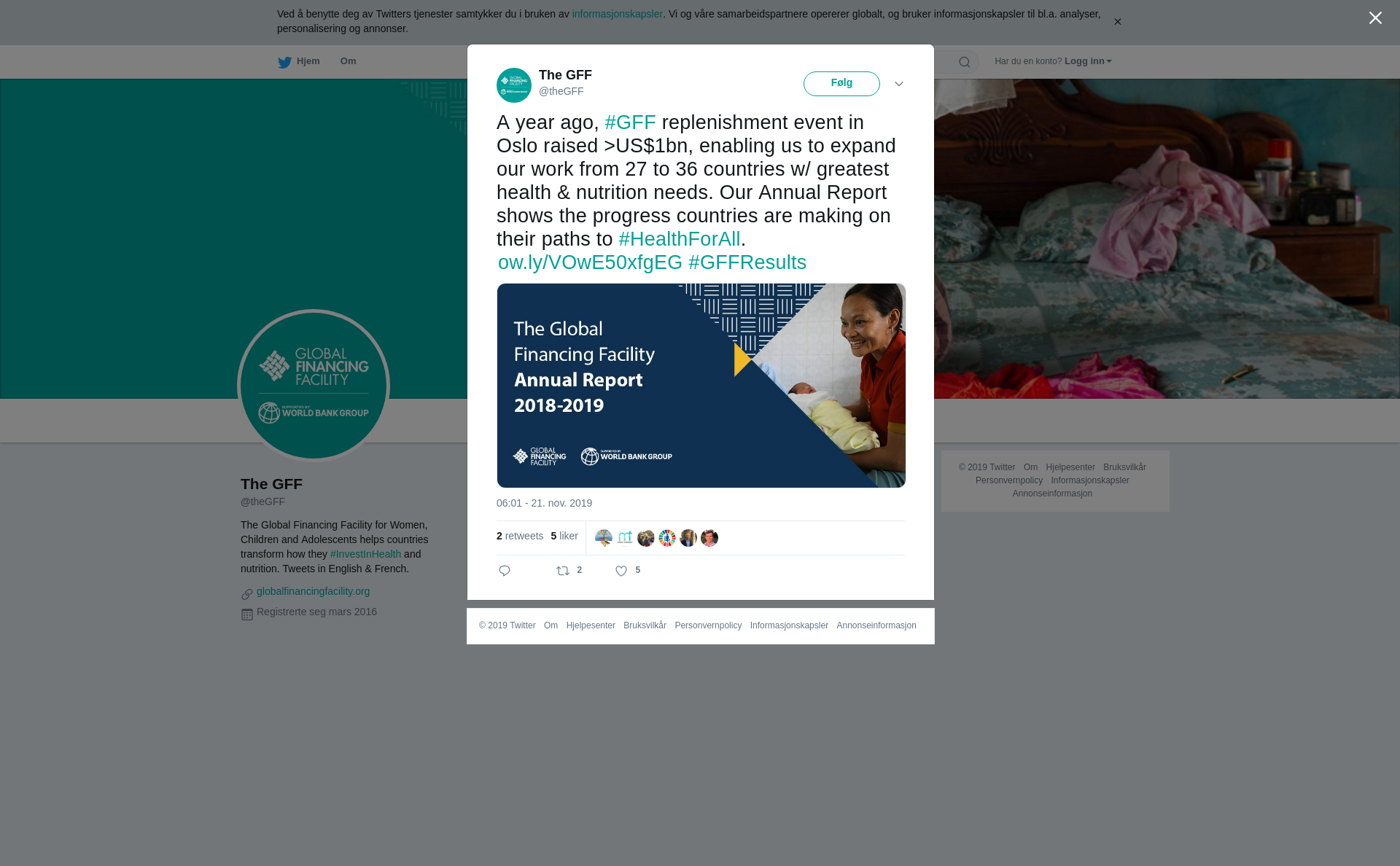Open the ow.ly annual report link
This screenshot has height=866, width=1400.
click(x=590, y=262)
